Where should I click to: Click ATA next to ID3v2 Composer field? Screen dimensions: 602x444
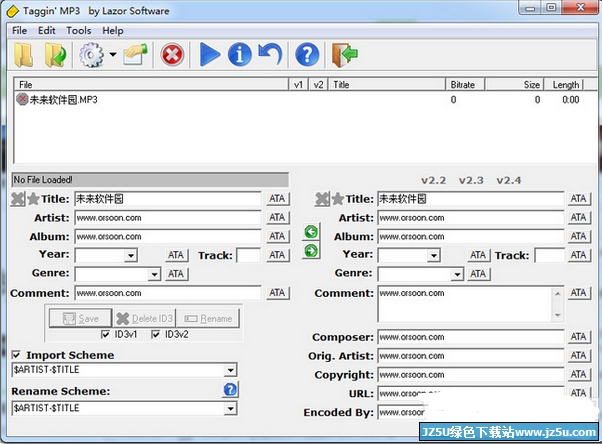(579, 337)
